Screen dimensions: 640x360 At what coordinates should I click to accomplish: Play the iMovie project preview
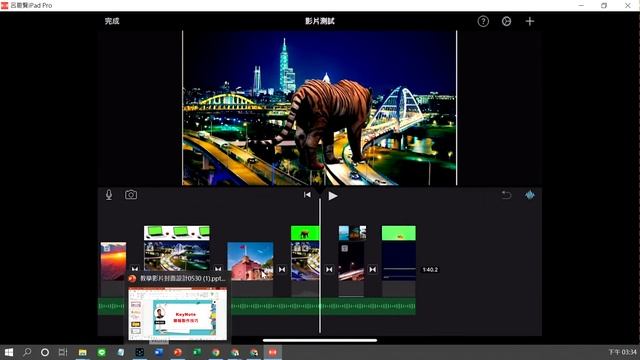click(x=333, y=196)
